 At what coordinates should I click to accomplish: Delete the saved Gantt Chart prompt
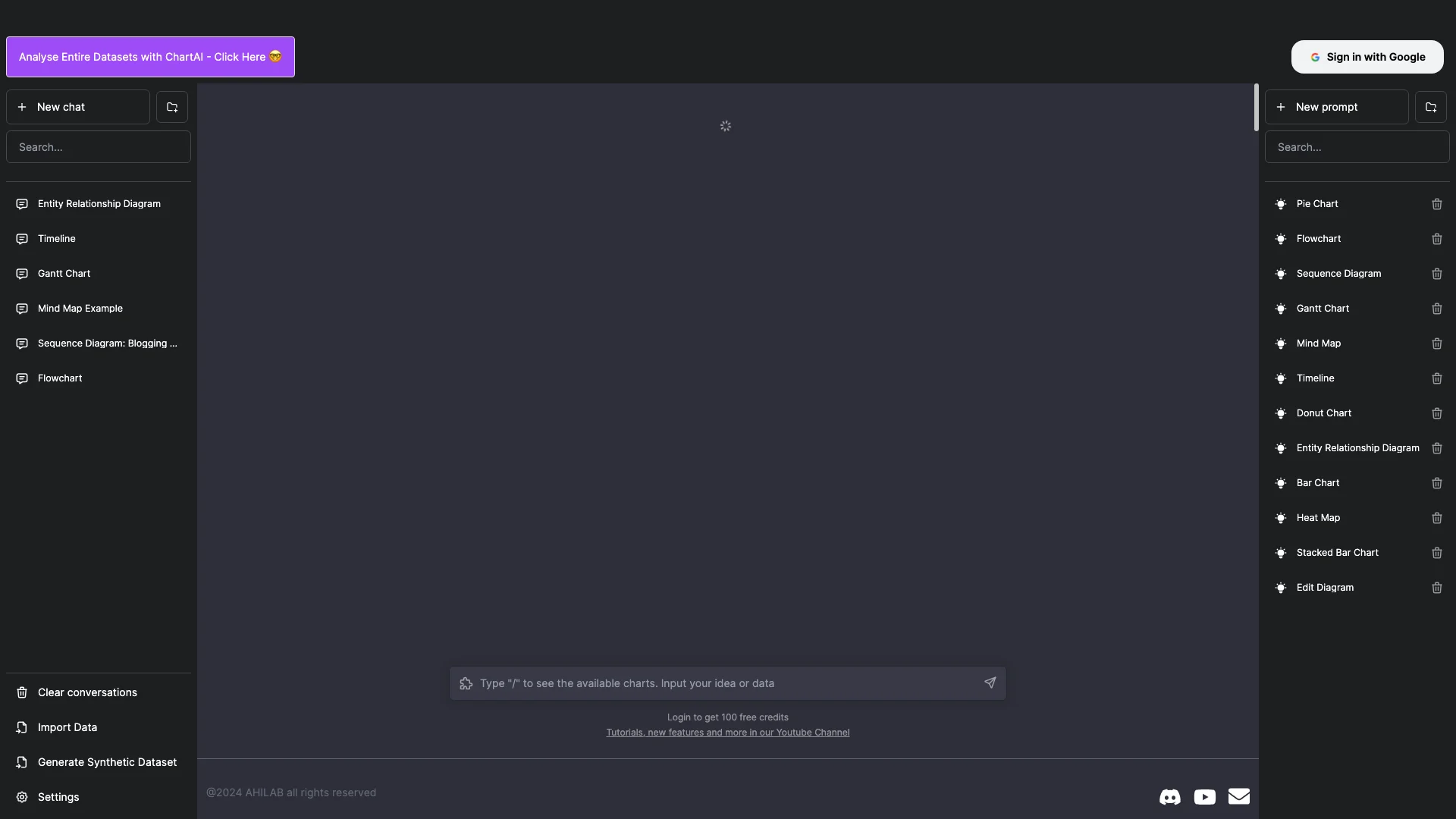(x=1437, y=309)
